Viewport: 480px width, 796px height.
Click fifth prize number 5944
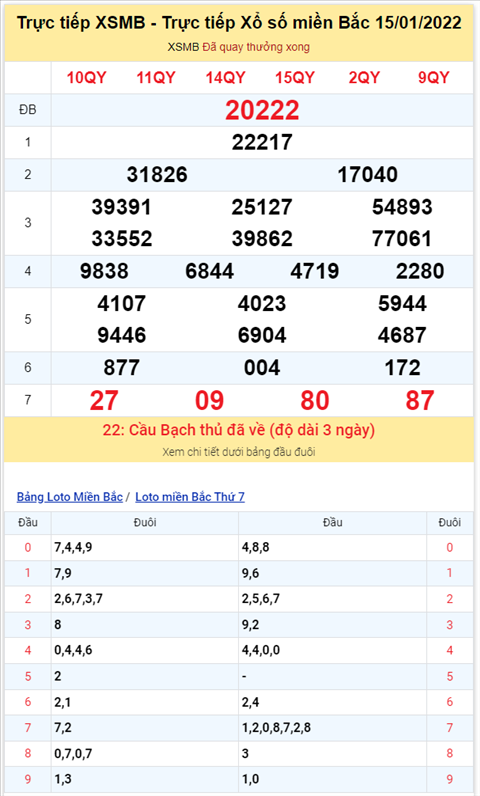point(402,304)
